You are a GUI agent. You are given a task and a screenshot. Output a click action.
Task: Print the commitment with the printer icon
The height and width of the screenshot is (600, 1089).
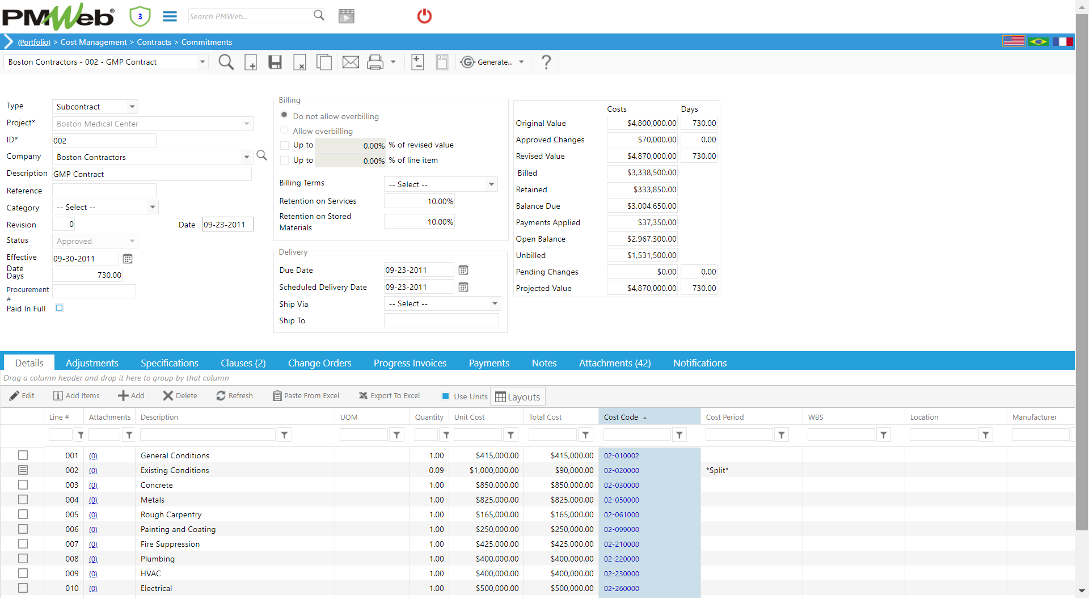coord(375,62)
